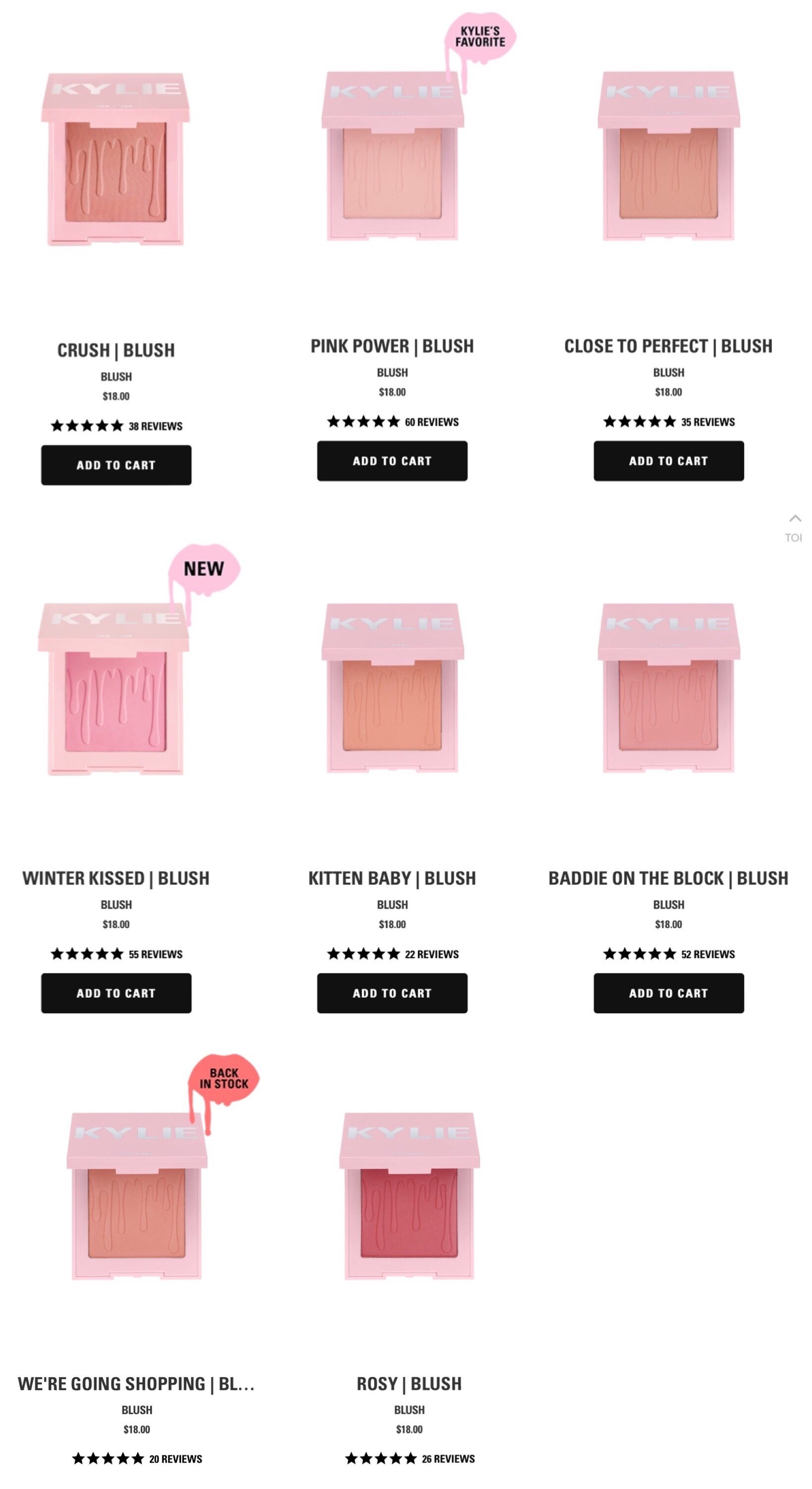The image size is (812, 1489).
Task: Click Baddie on the Block star rating
Action: [639, 954]
